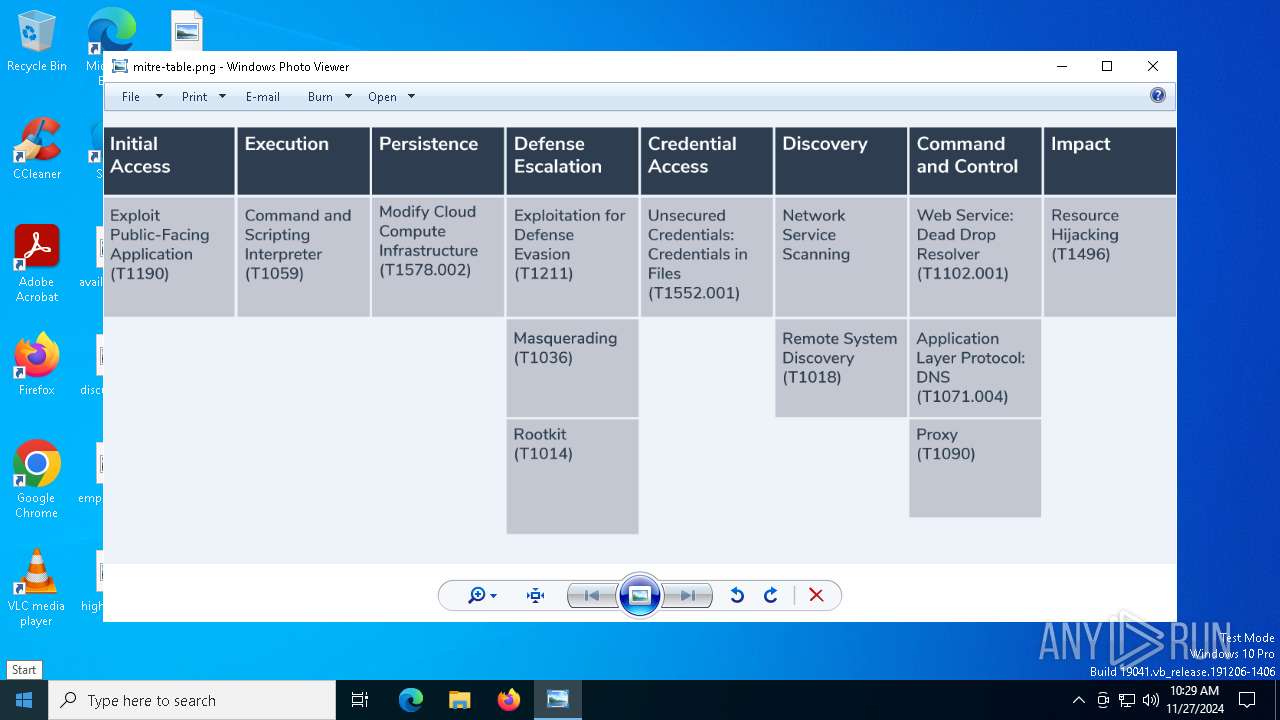Expand the Burn dropdown arrow

tap(348, 97)
